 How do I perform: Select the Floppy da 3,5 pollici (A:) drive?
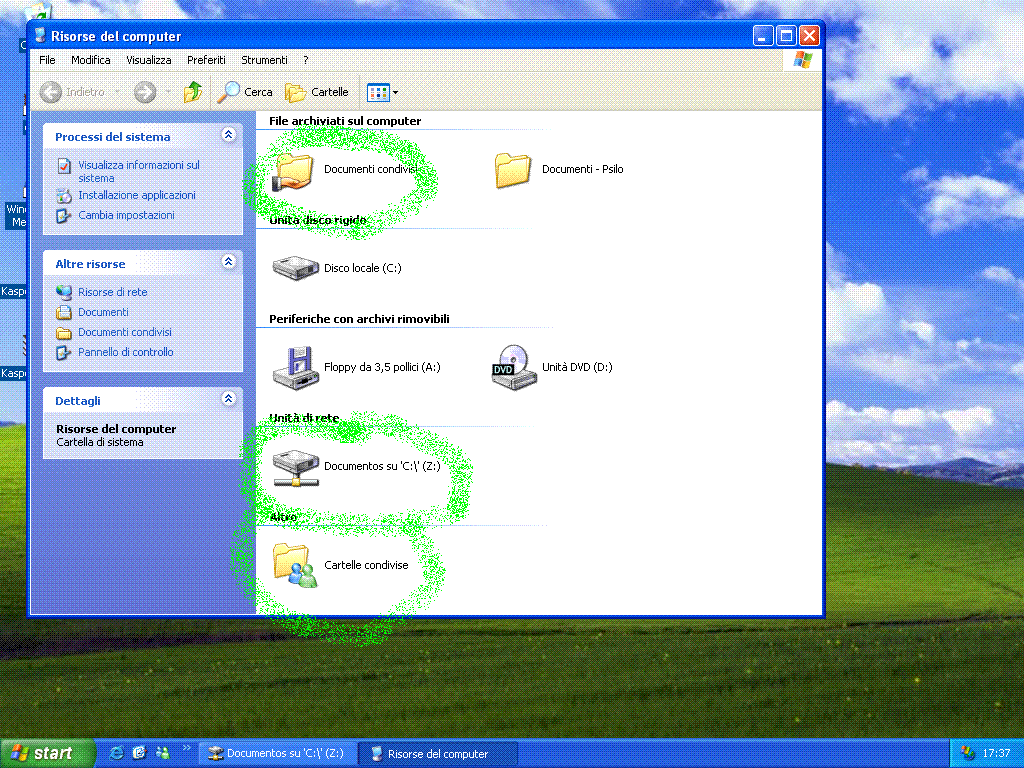293,367
